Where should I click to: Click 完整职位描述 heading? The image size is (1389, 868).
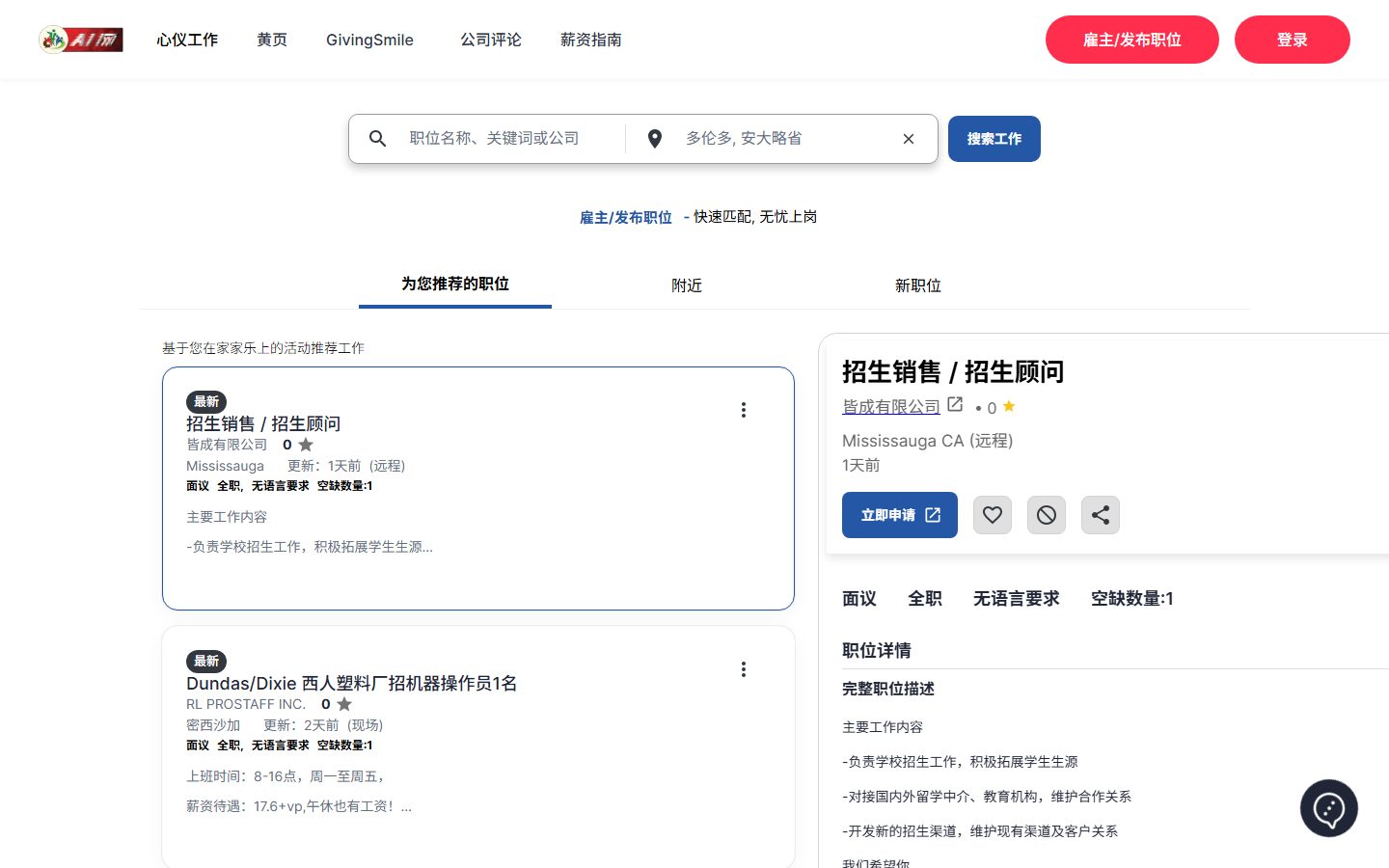tap(888, 689)
